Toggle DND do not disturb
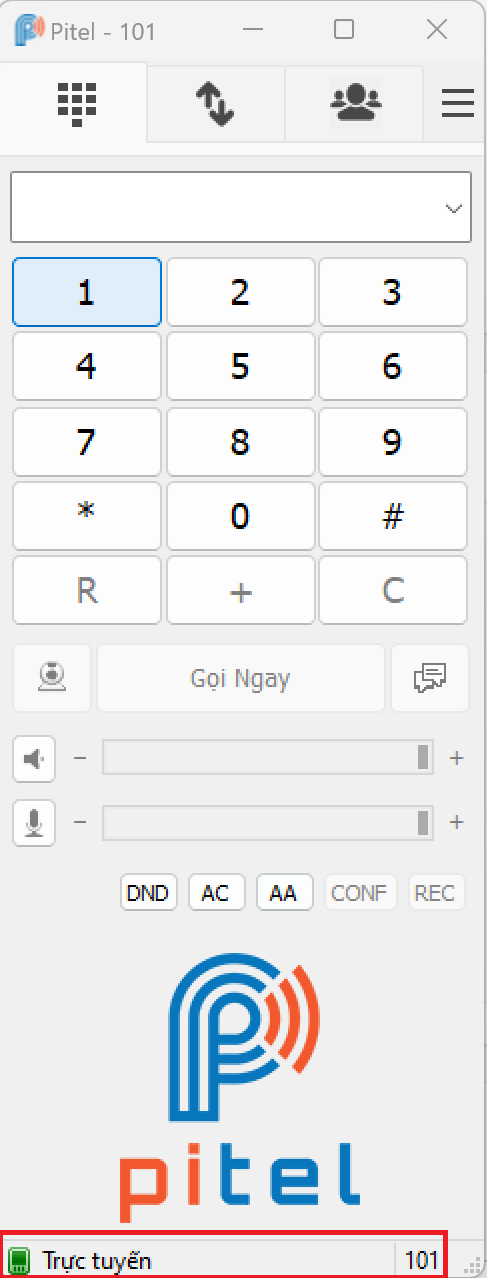This screenshot has height=1278, width=487. pos(148,892)
